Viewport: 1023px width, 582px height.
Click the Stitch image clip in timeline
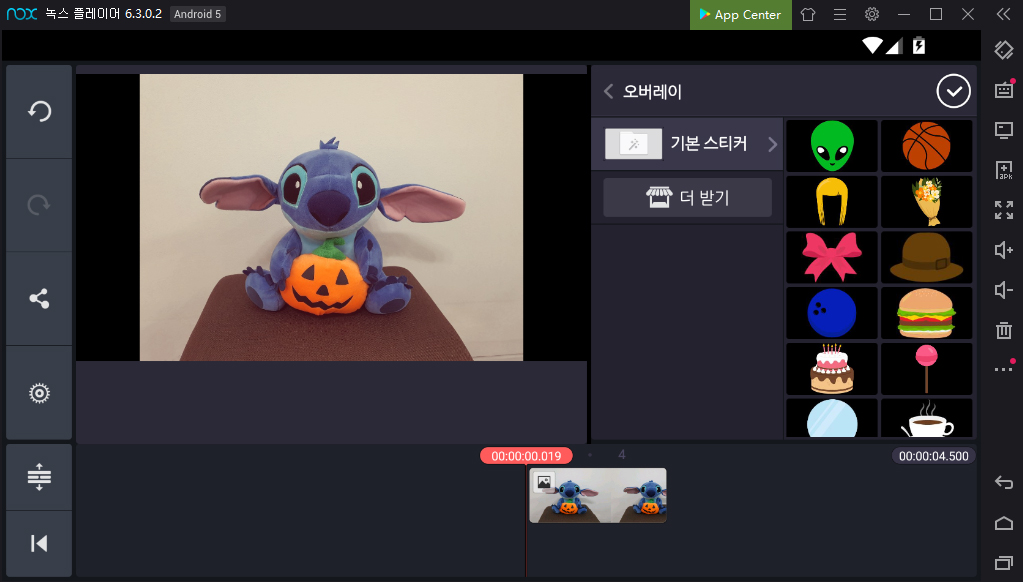598,495
